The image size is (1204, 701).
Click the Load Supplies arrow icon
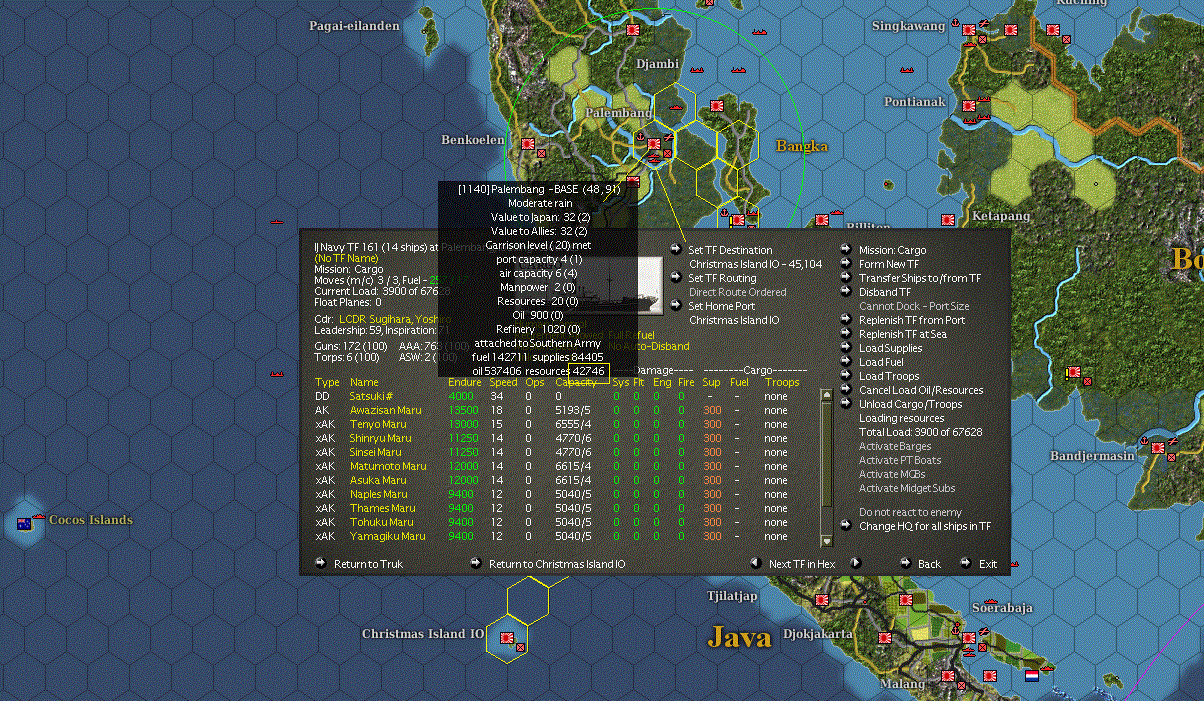pyautogui.click(x=847, y=348)
